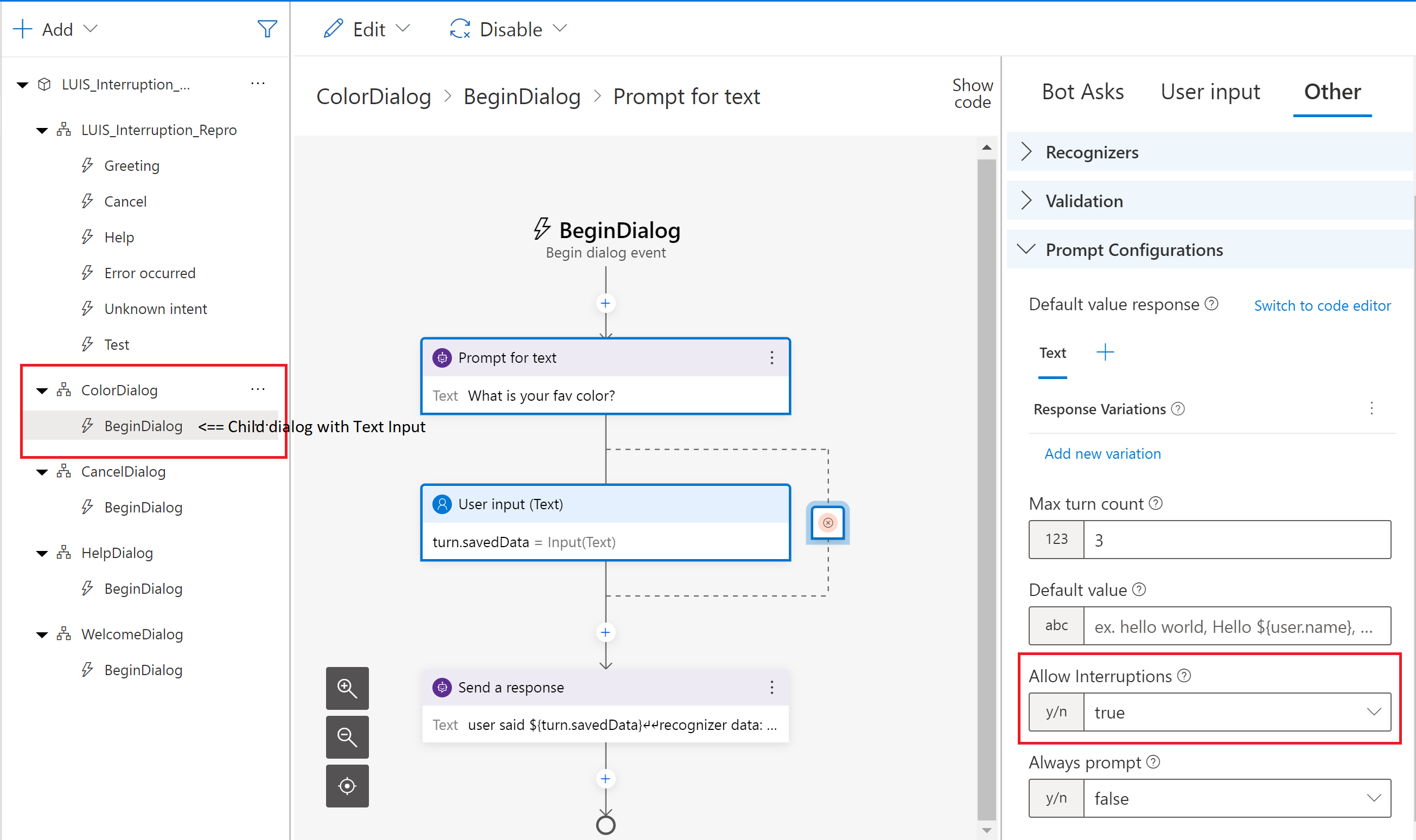Viewport: 1416px width, 840px height.
Task: Open Prompt for text node options menu
Action: point(771,358)
